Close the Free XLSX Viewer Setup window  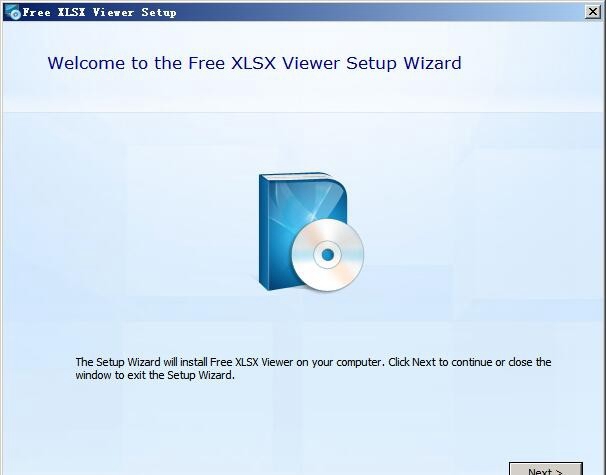pyautogui.click(x=593, y=12)
